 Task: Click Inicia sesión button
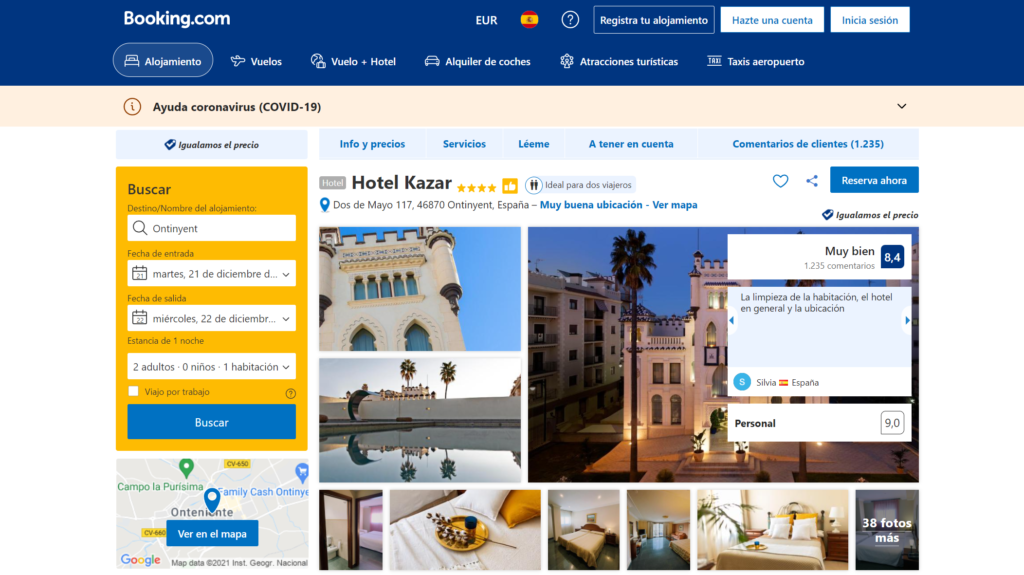[x=870, y=20]
